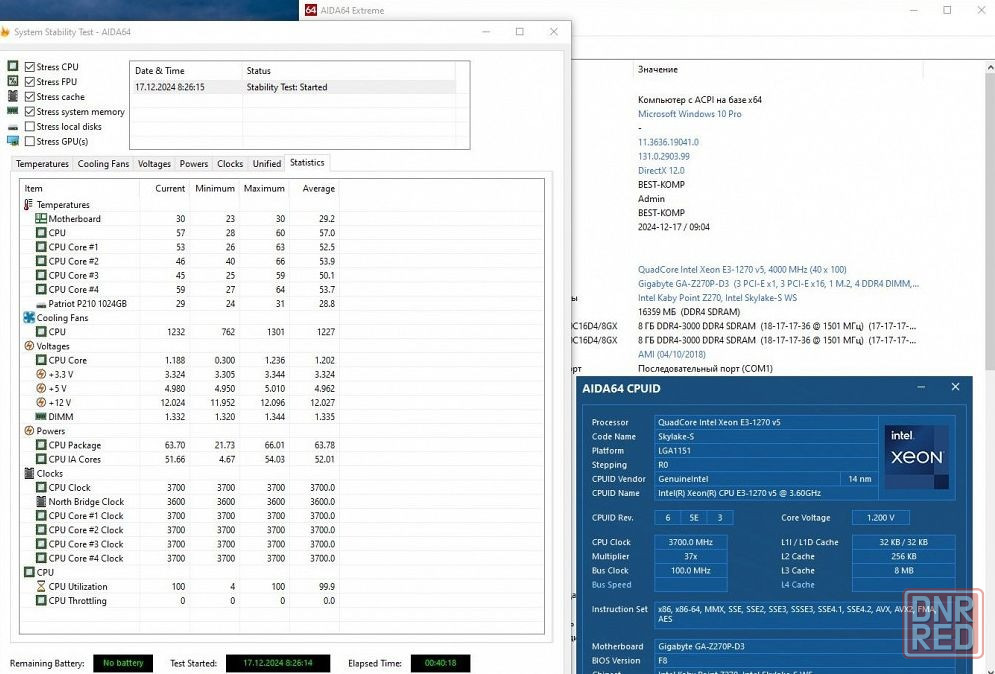Close the AIDA64 CPUID panel

pyautogui.click(x=955, y=387)
